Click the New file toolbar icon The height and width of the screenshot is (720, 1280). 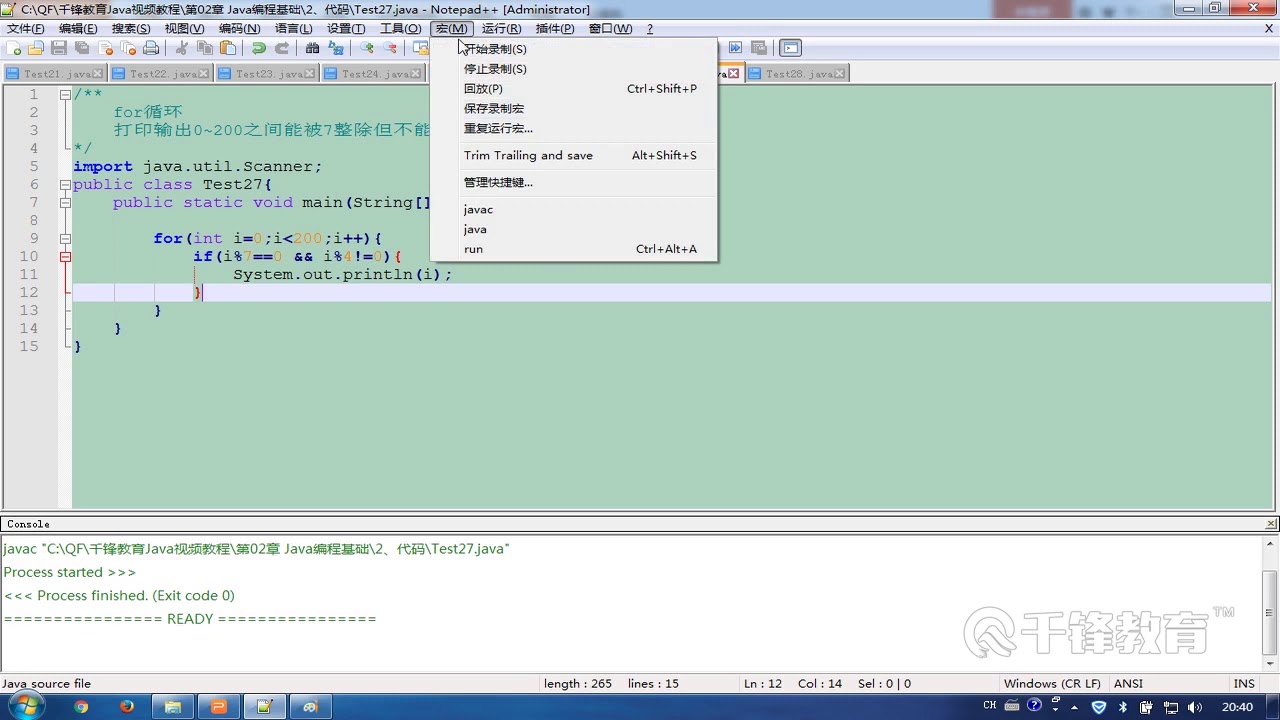tap(14, 48)
